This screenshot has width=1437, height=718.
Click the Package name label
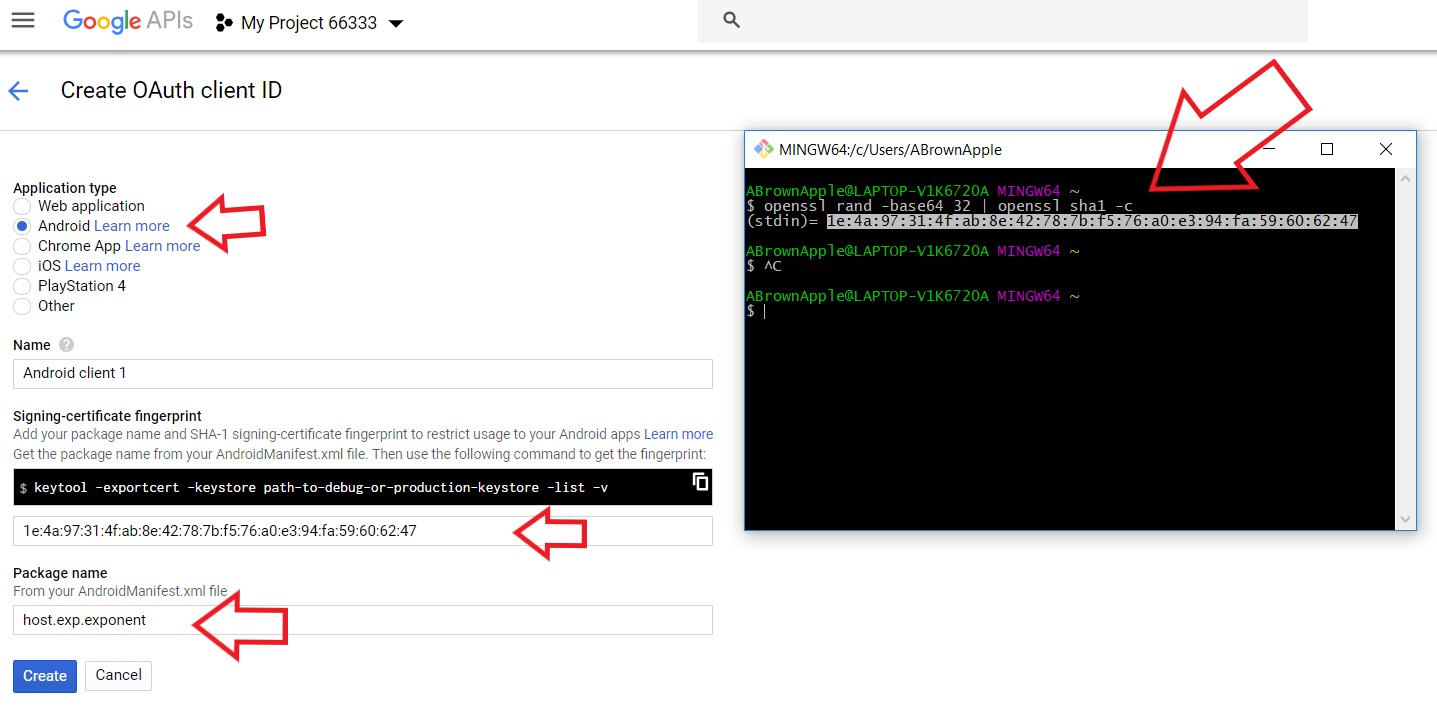pyautogui.click(x=60, y=573)
